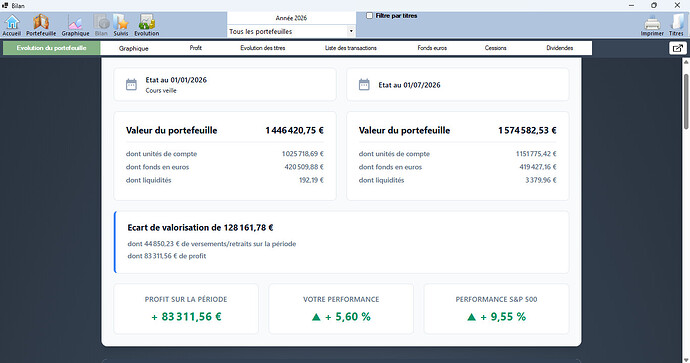Switch to the Fonds euros tab
The height and width of the screenshot is (363, 690).
pyautogui.click(x=432, y=48)
